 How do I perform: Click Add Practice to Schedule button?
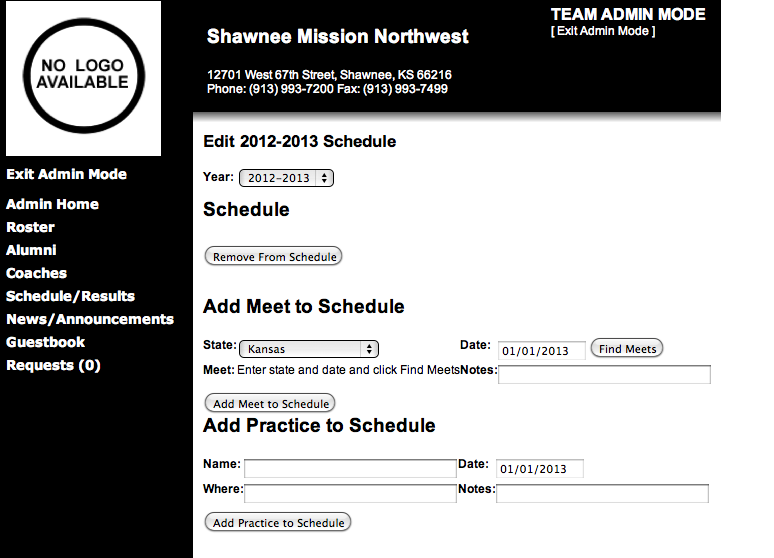pos(278,522)
